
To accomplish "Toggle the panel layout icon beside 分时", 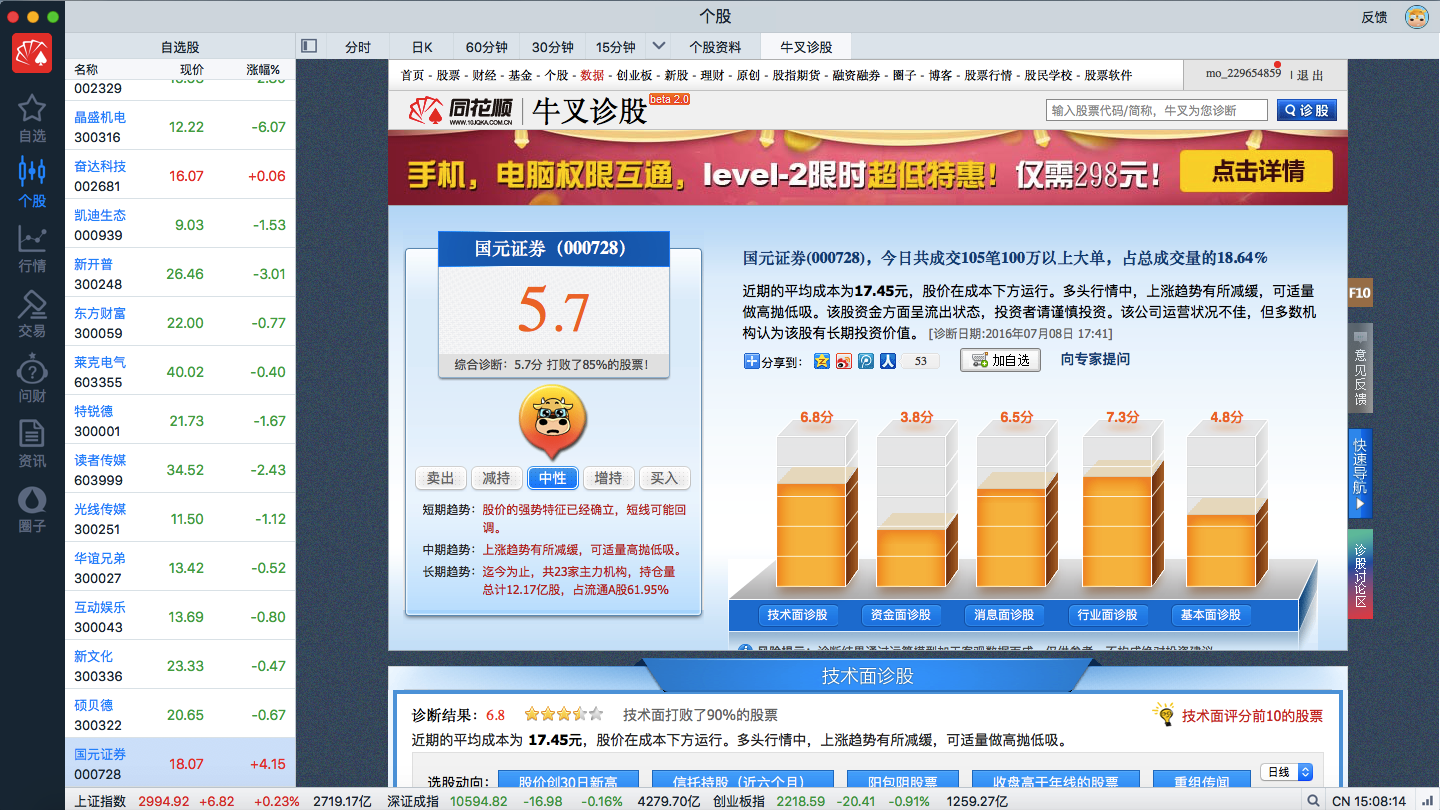I will 309,46.
